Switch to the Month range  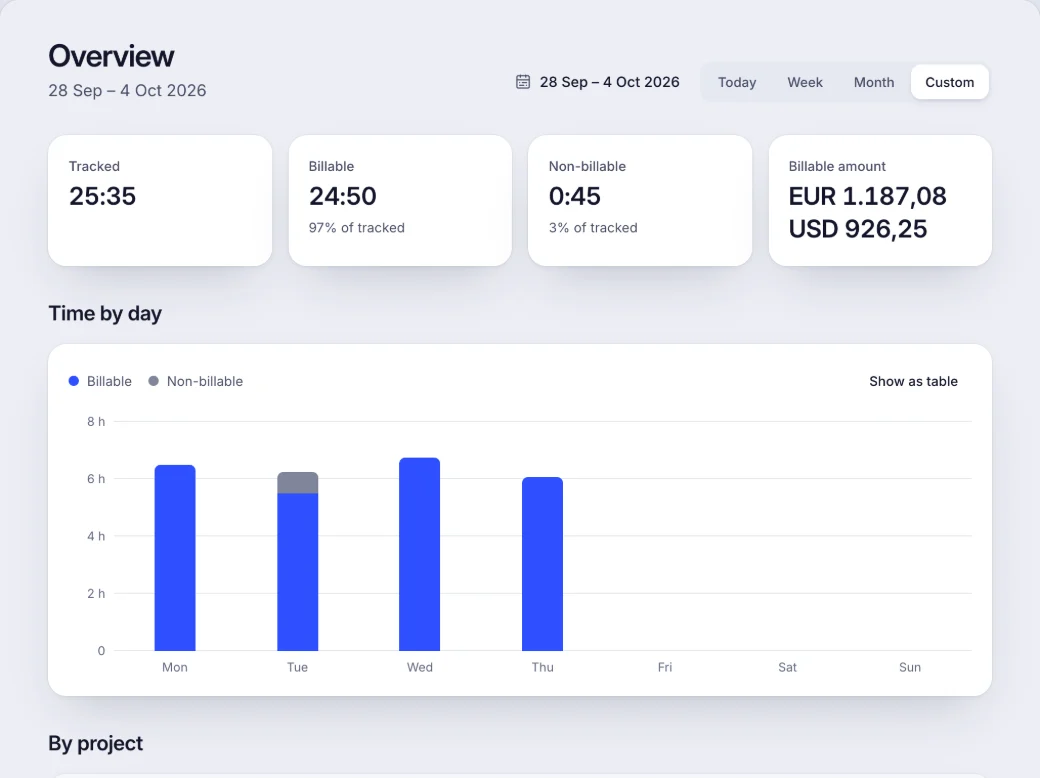coord(874,82)
